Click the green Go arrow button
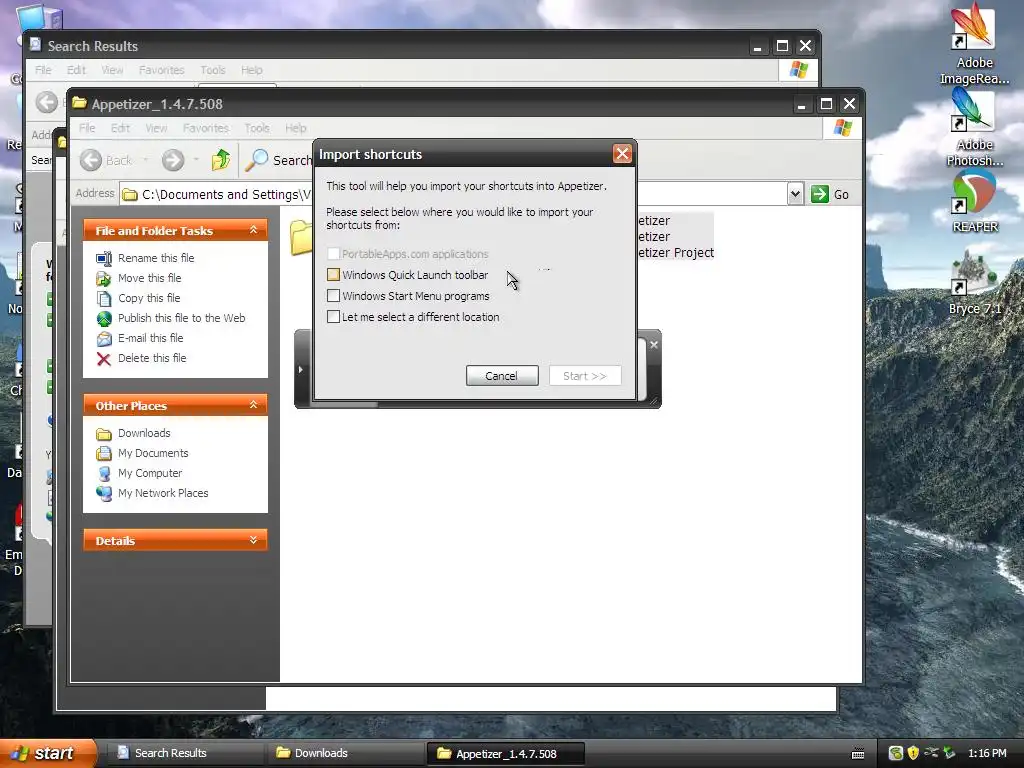 [x=820, y=194]
